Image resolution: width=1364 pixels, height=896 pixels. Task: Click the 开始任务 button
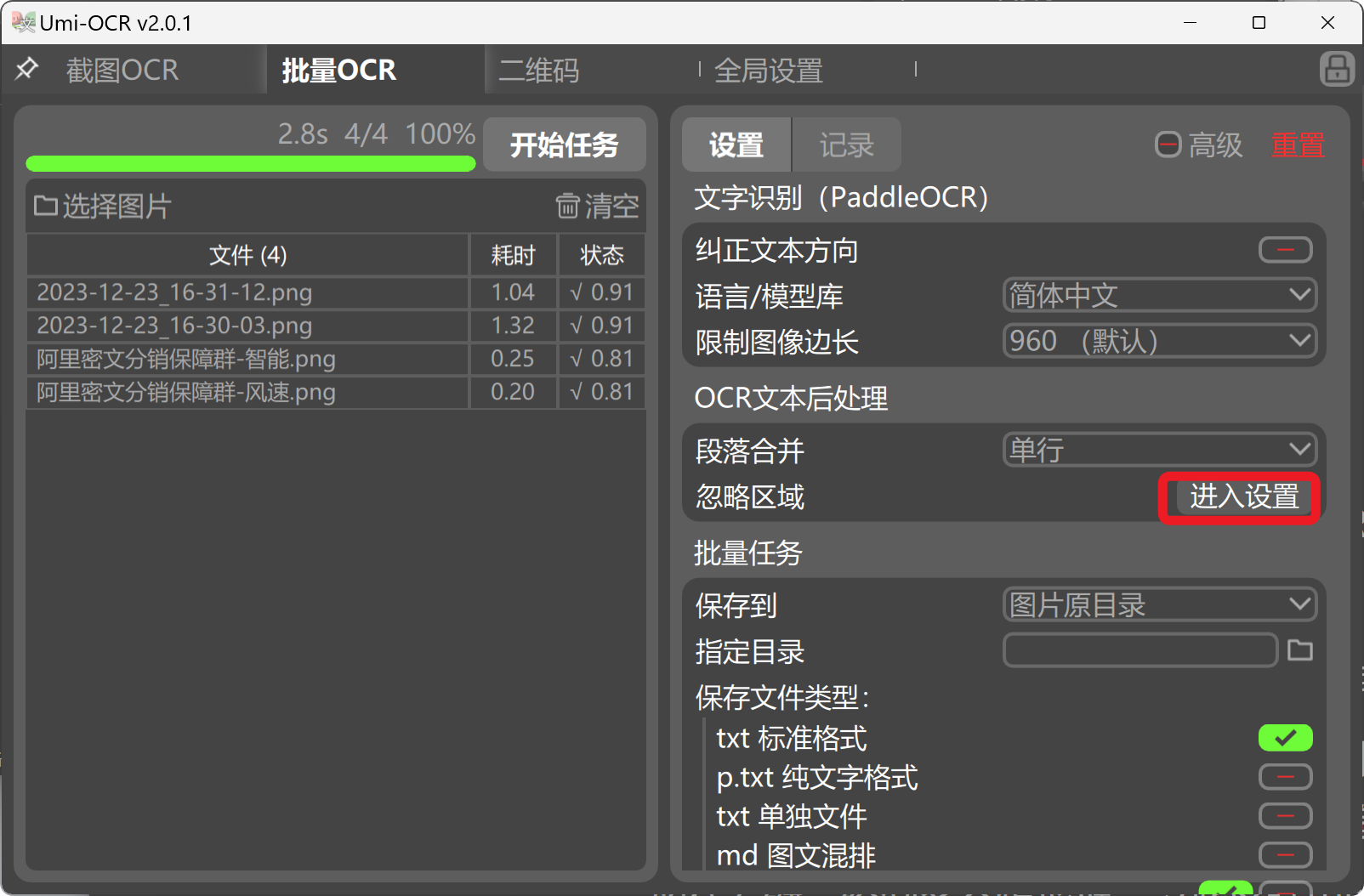tap(565, 145)
